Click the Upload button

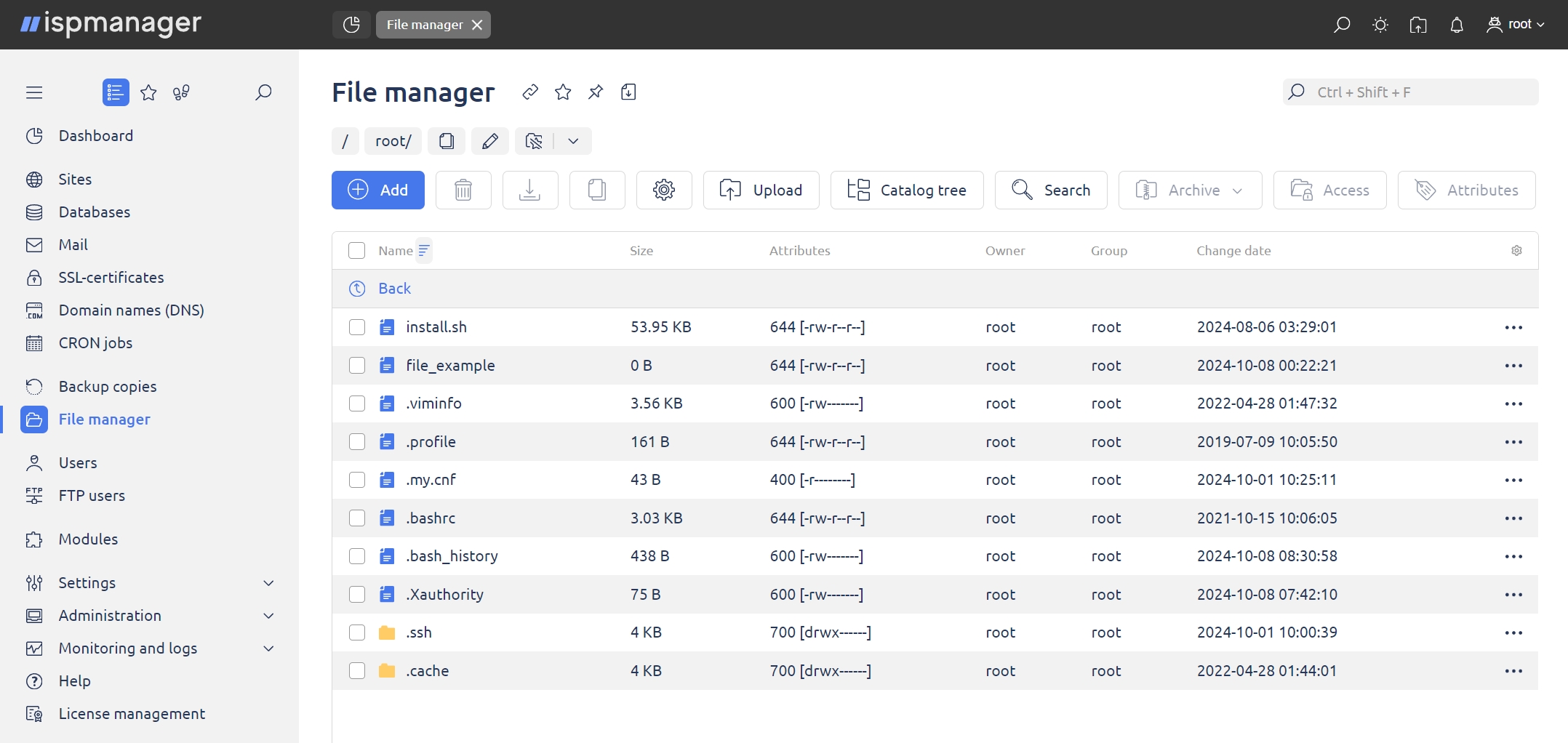[x=761, y=190]
